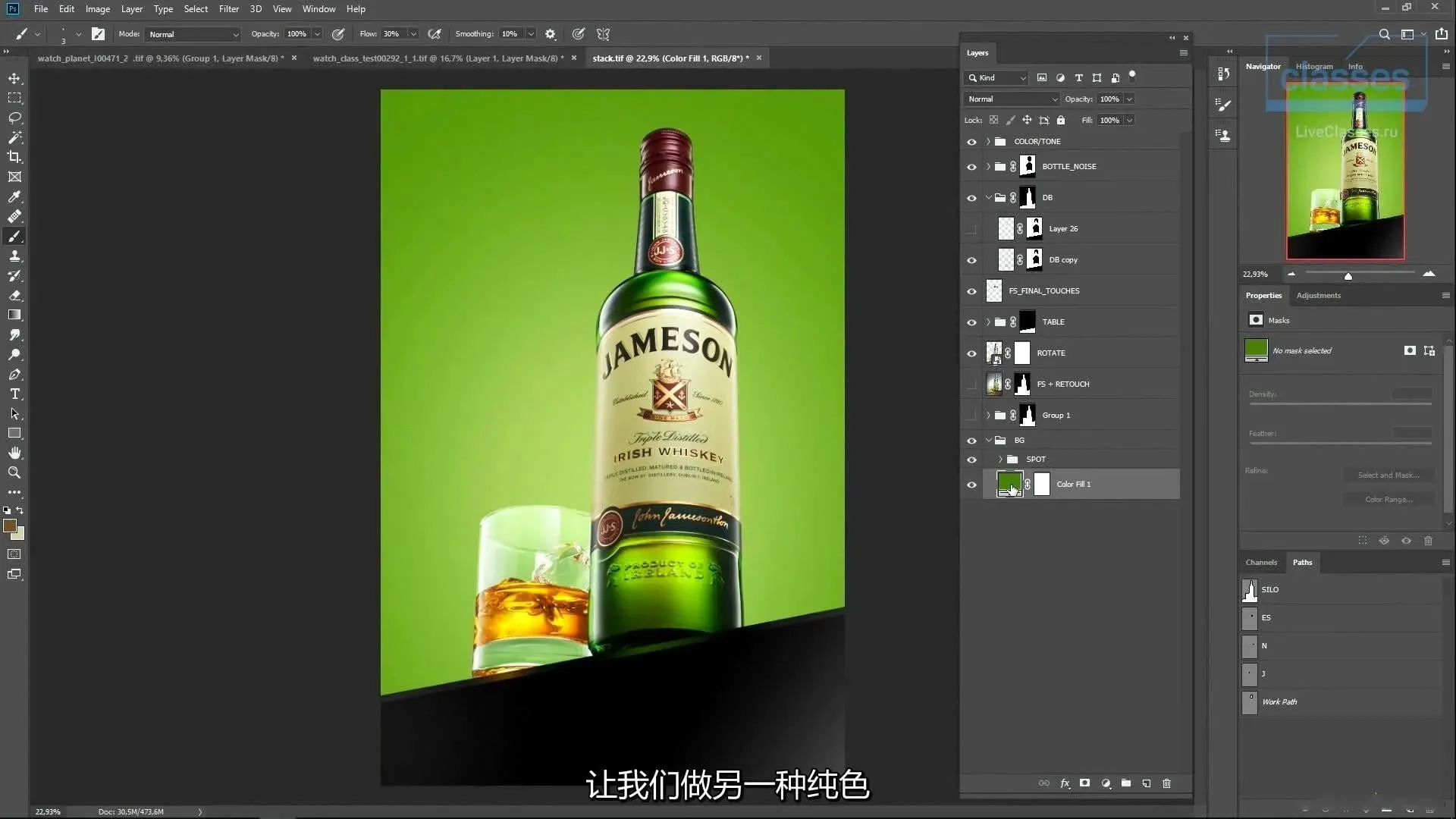Open brush smoothing options gear
1456x819 pixels.
[551, 34]
